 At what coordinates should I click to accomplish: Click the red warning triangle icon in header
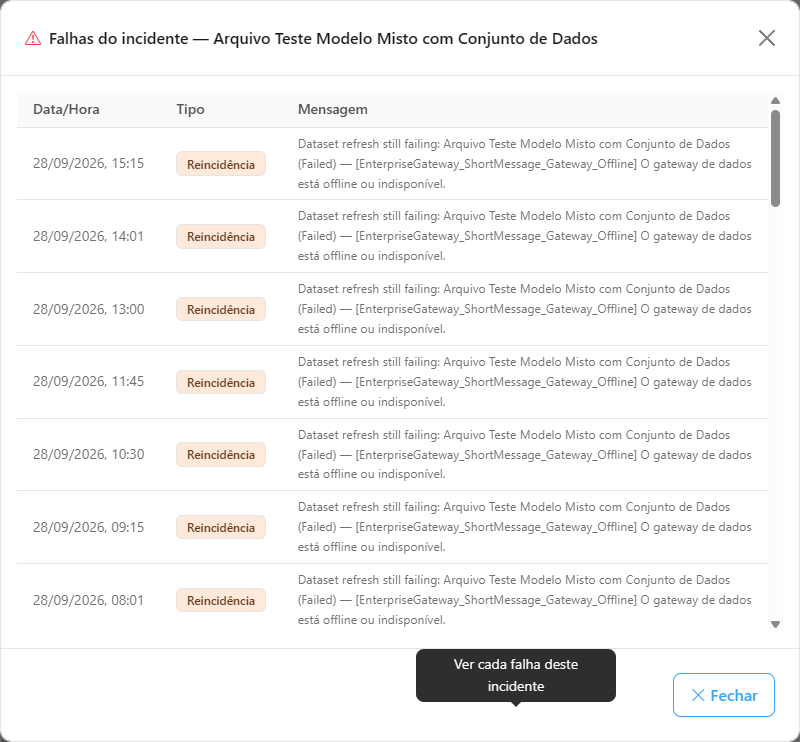pos(33,38)
